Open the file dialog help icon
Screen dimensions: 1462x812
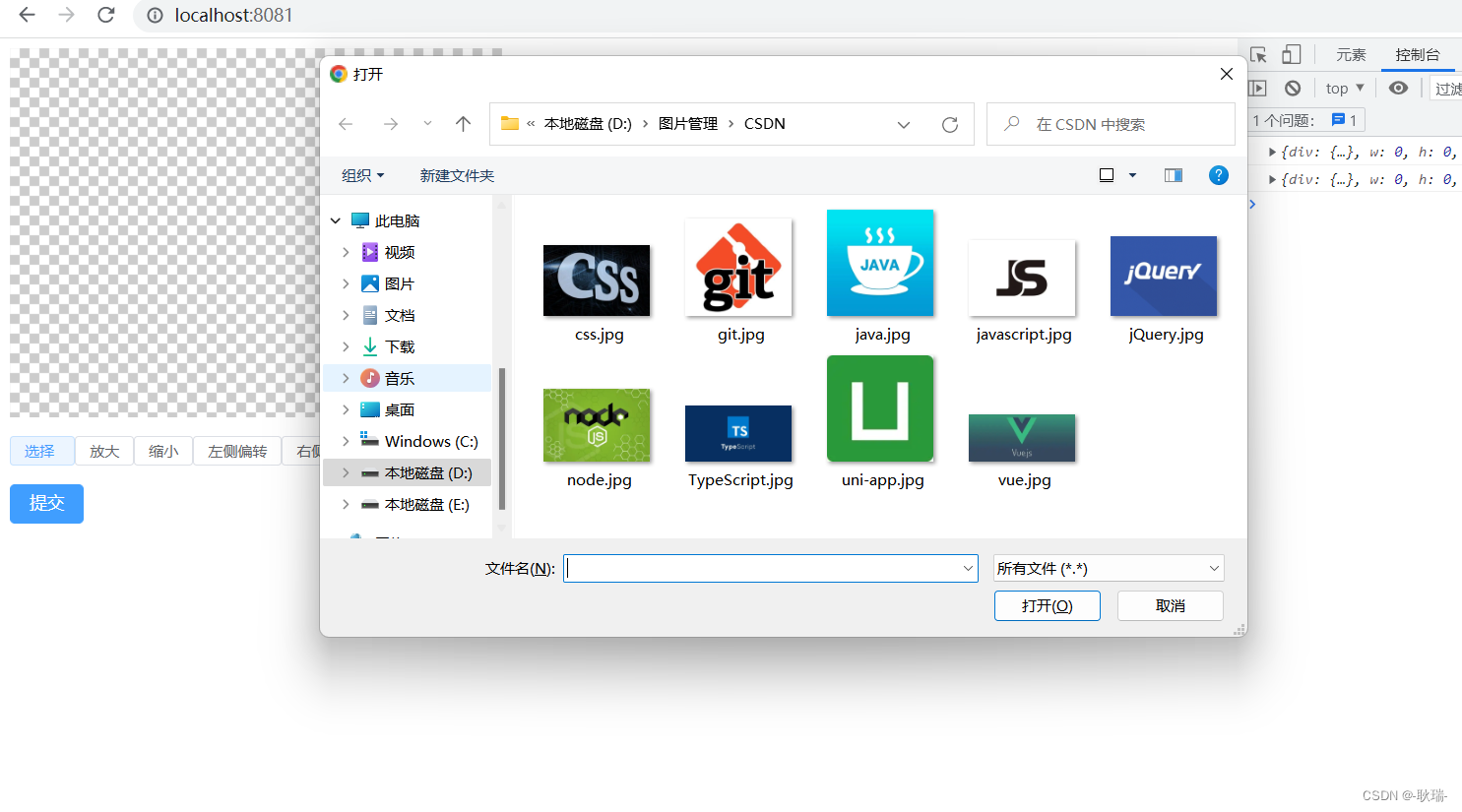click(x=1219, y=175)
